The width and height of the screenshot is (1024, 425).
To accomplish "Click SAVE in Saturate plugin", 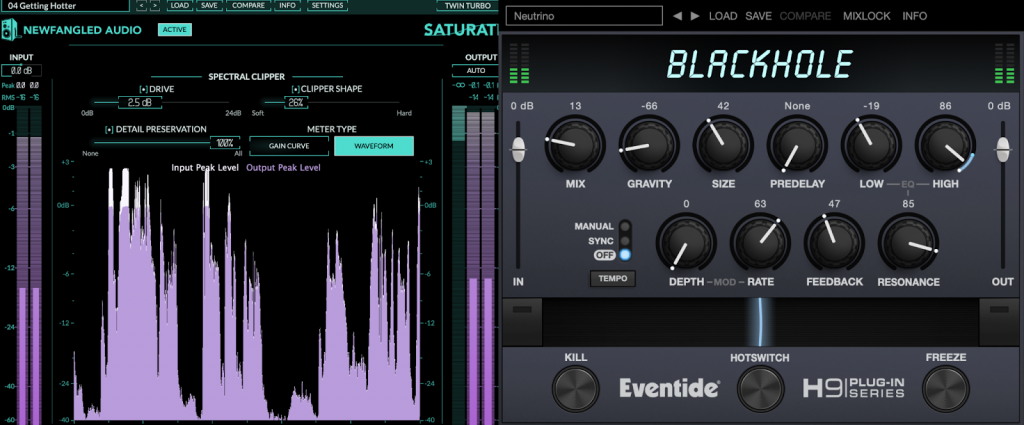I will [210, 6].
